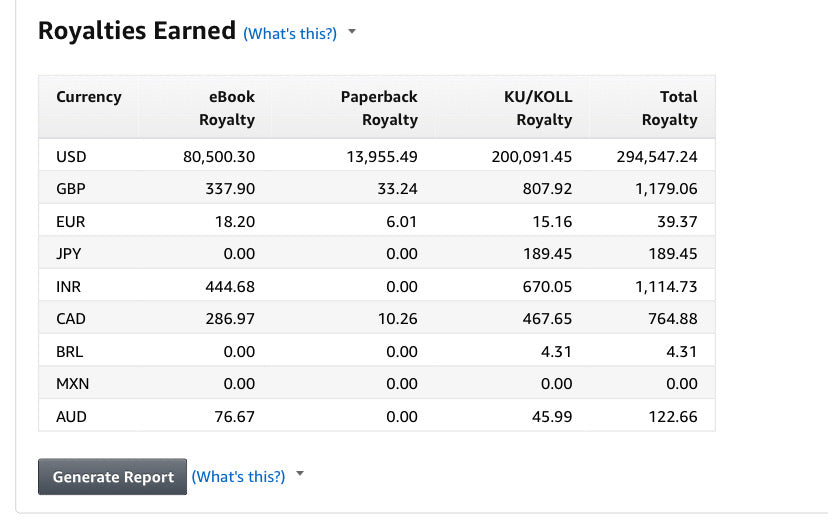Click the Total Royalty column header
Screen dimensions: 828x532
coord(670,108)
